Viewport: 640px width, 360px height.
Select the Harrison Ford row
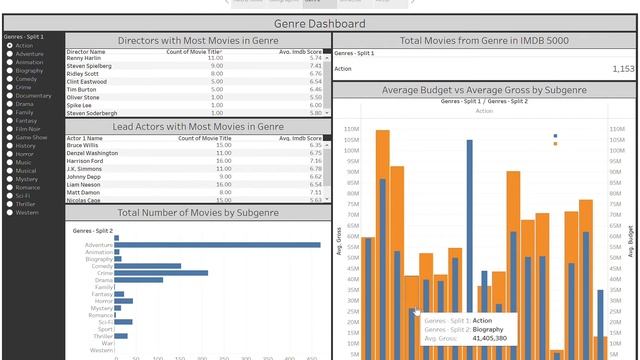(x=195, y=161)
